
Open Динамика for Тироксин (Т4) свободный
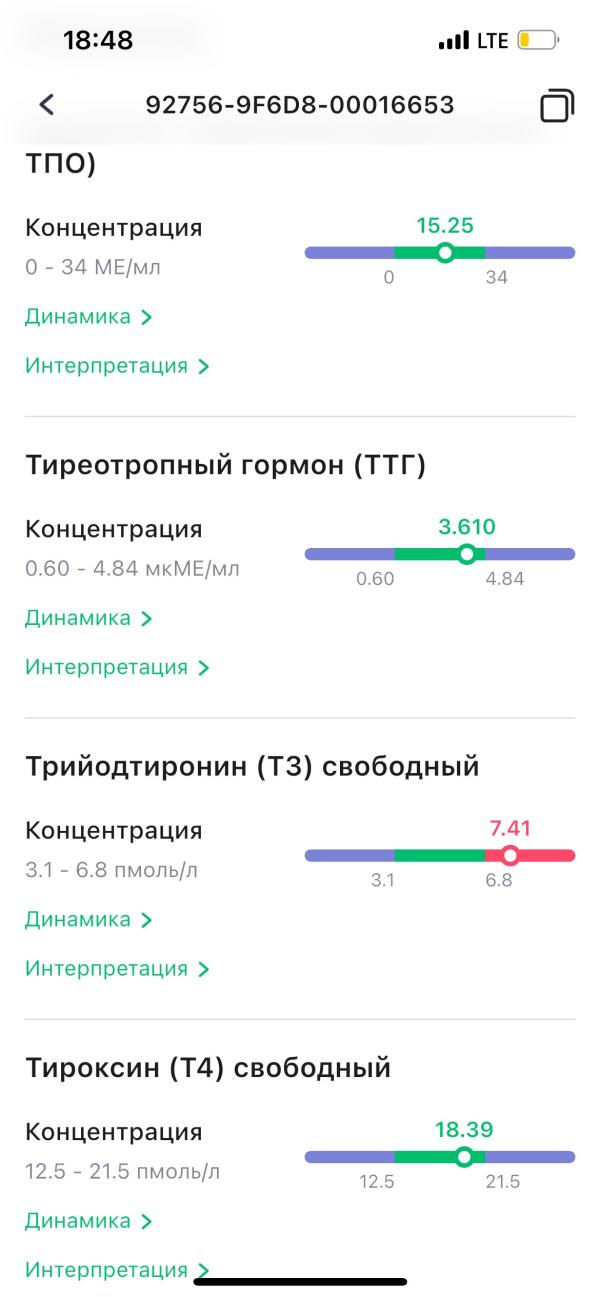tap(88, 1221)
